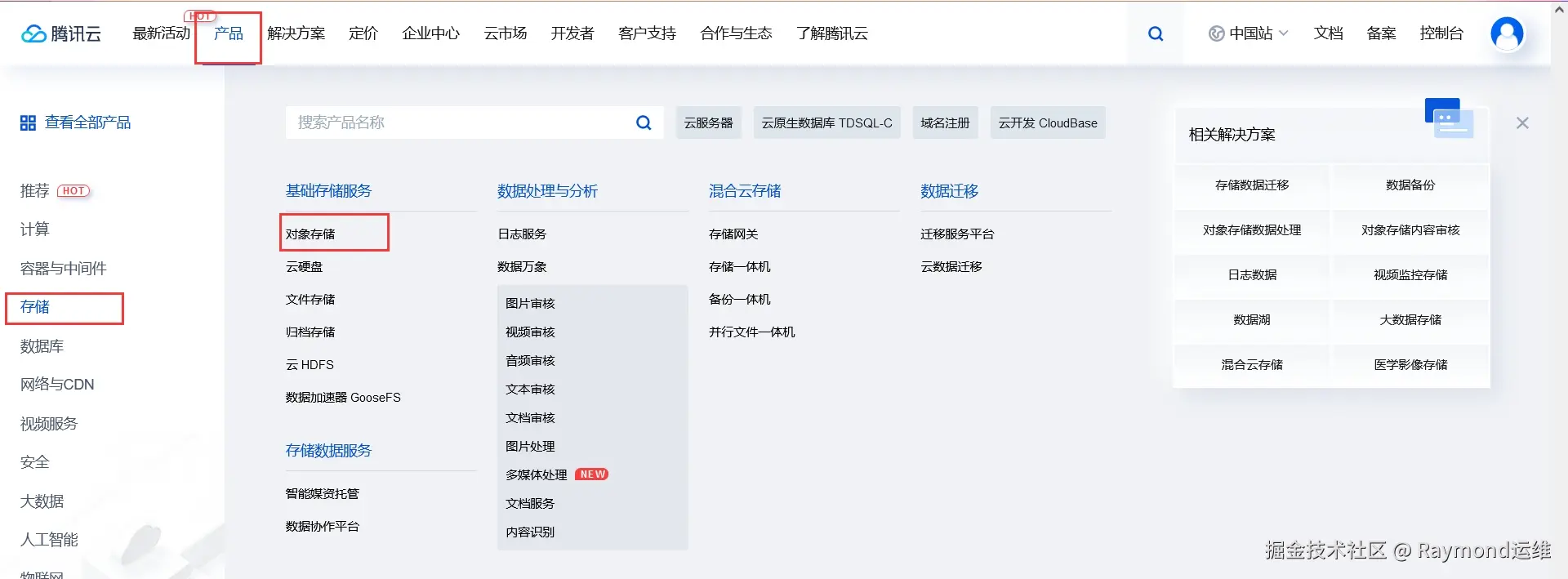Select the 网络与CDN category
This screenshot has height=579, width=1568.
pos(57,385)
